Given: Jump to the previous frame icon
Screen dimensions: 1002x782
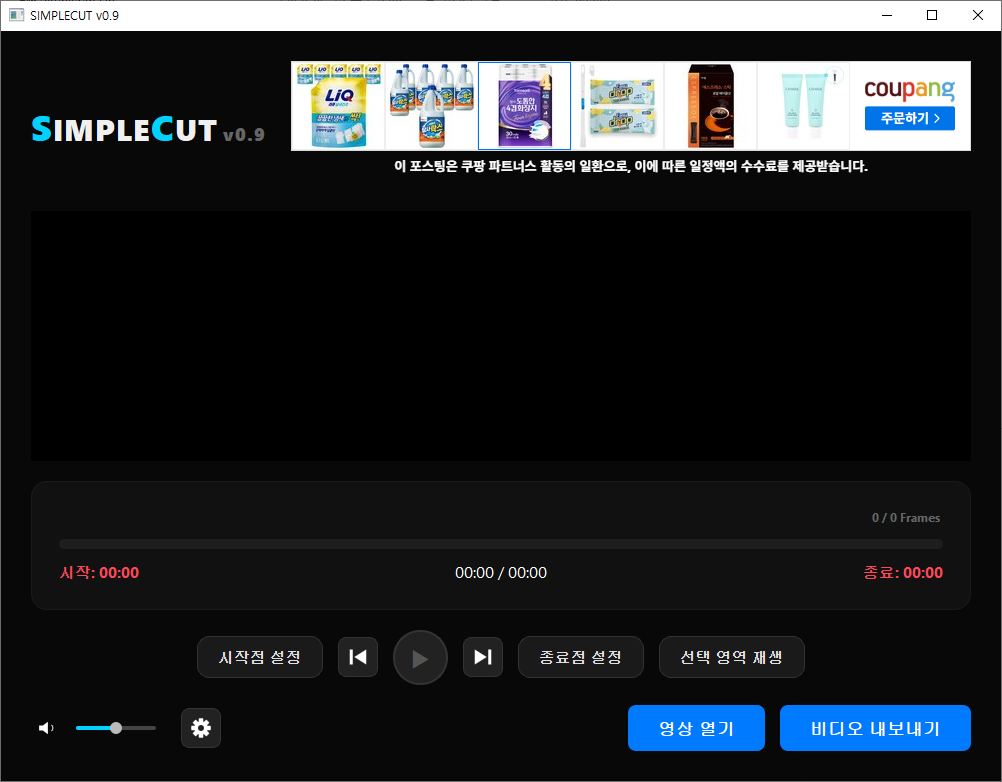Looking at the screenshot, I should pos(358,657).
